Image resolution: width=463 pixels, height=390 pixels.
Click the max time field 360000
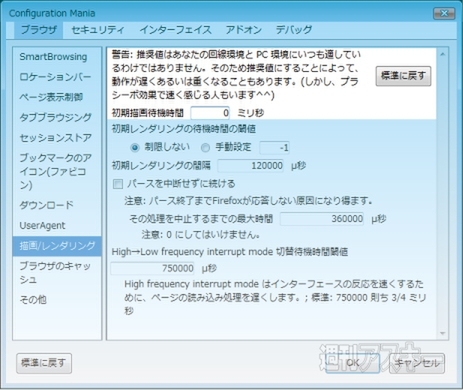tap(322, 219)
